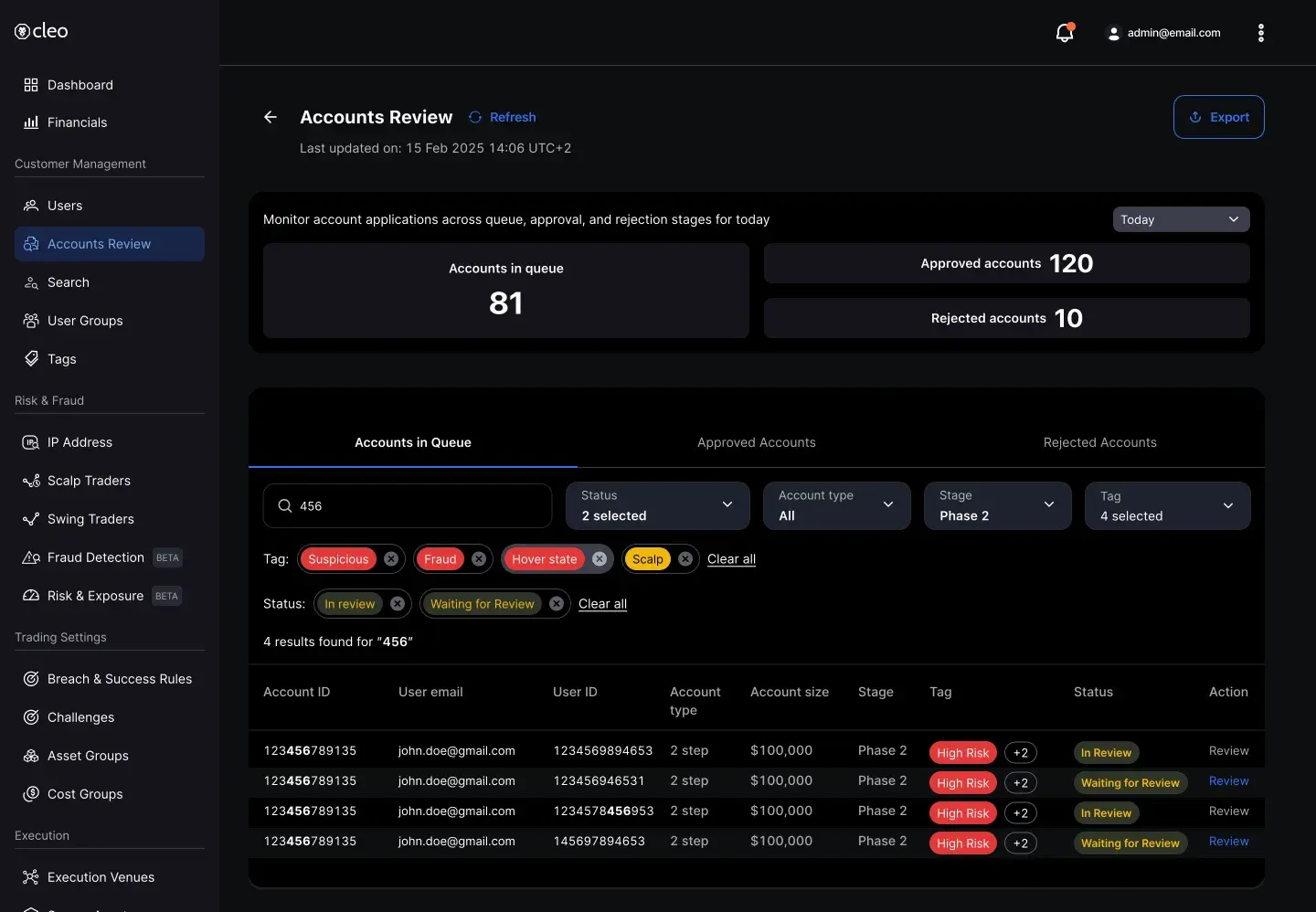Clear all status filters
The width and height of the screenshot is (1316, 912).
[602, 604]
